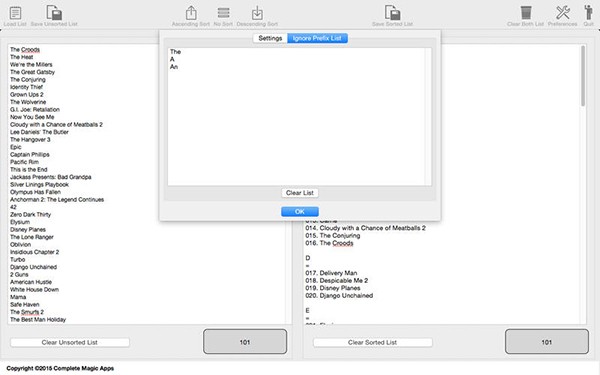Click 'Silver Linings Playbook' entry
The image size is (600, 375).
point(39,184)
